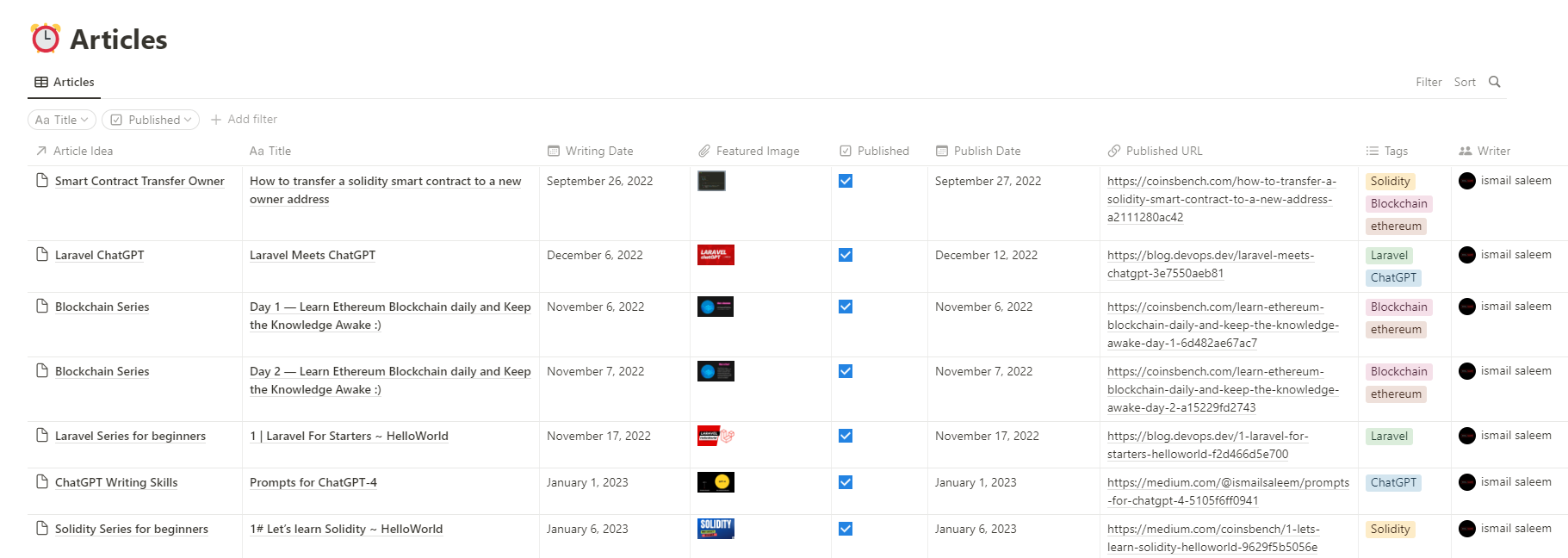
Task: Click the Sort button
Action: point(1465,82)
